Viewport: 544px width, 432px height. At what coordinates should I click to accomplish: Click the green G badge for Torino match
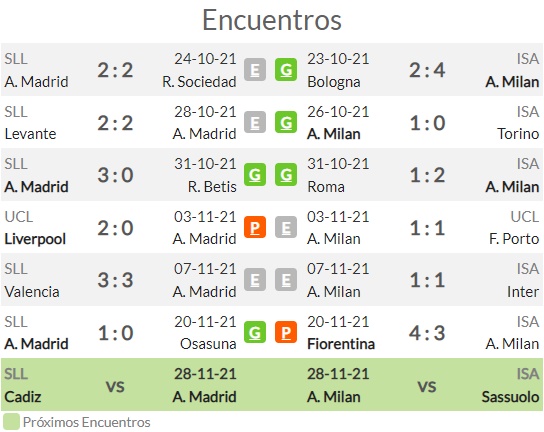286,122
